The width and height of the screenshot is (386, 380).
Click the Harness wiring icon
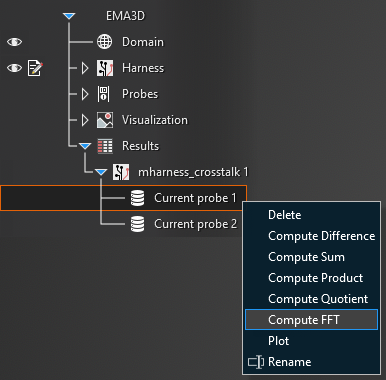click(x=105, y=68)
